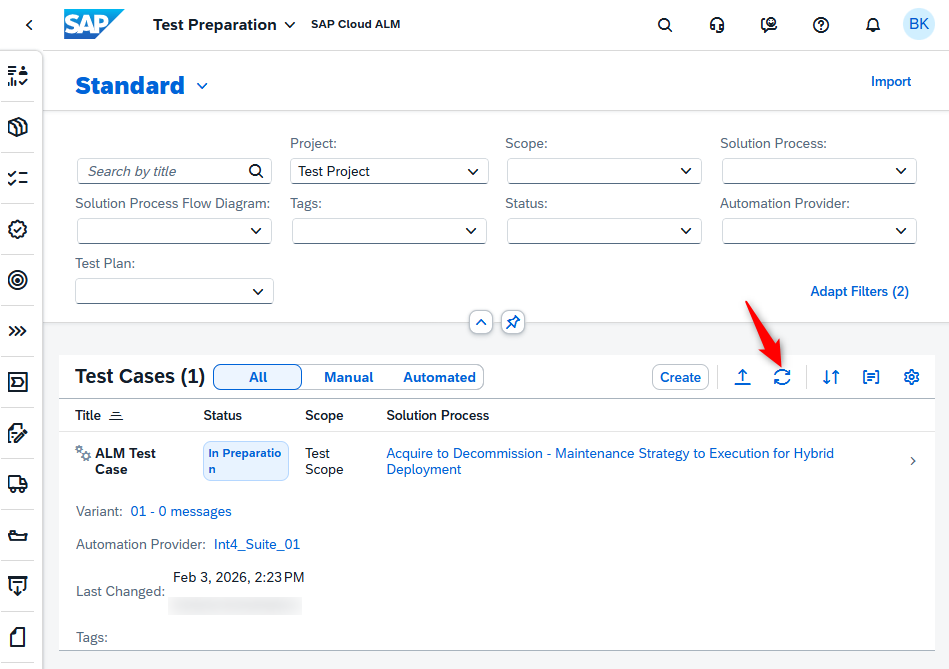The width and height of the screenshot is (949, 669).
Task: Open table settings gear icon
Action: pyautogui.click(x=911, y=377)
